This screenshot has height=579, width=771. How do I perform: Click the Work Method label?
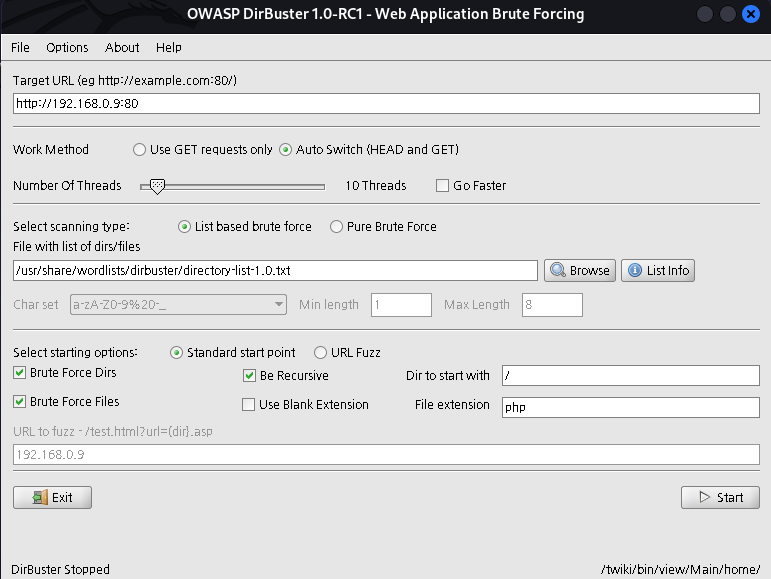(51, 149)
